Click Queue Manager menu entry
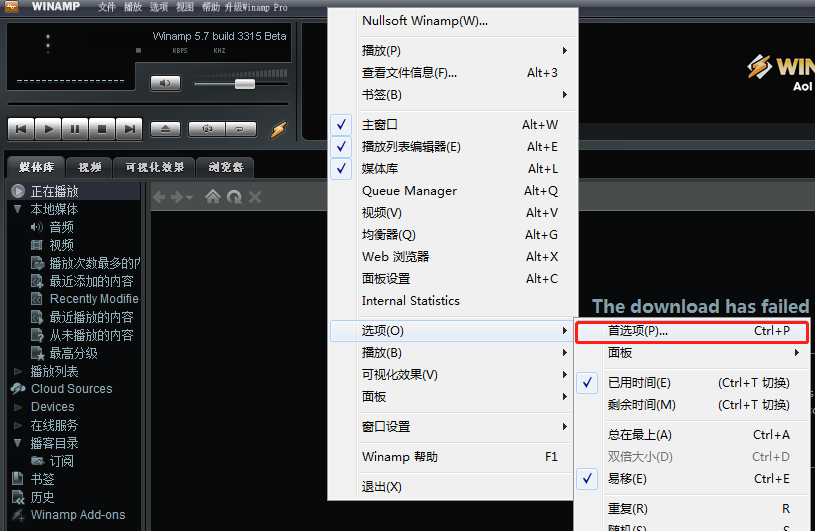 point(452,191)
